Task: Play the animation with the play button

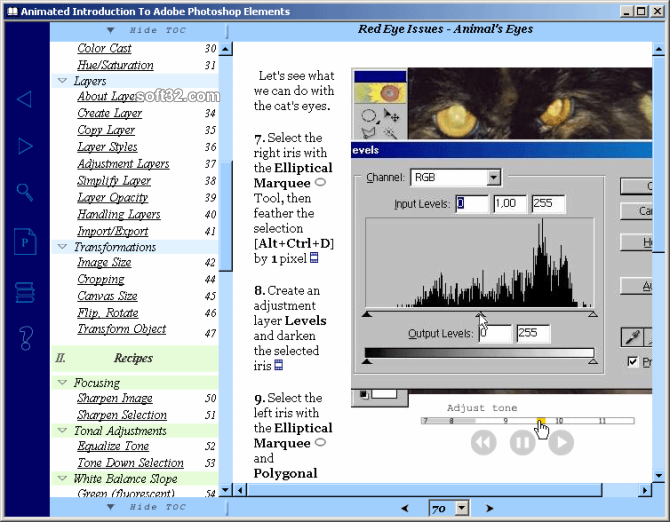Action: pos(561,443)
